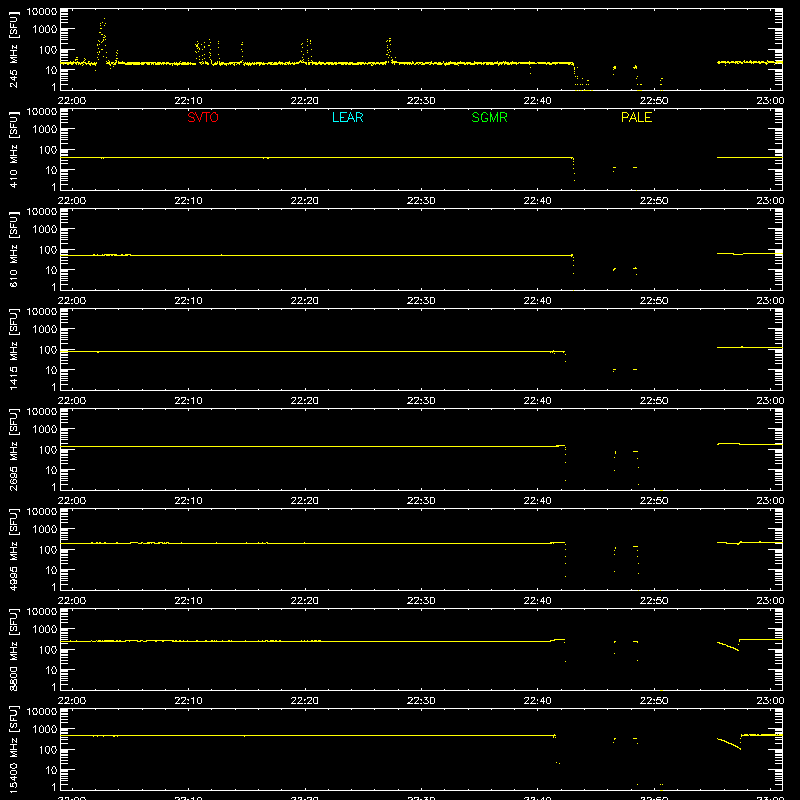Click 22:00 tick label under 2695 MHz panel
The height and width of the screenshot is (800, 800).
click(71, 501)
